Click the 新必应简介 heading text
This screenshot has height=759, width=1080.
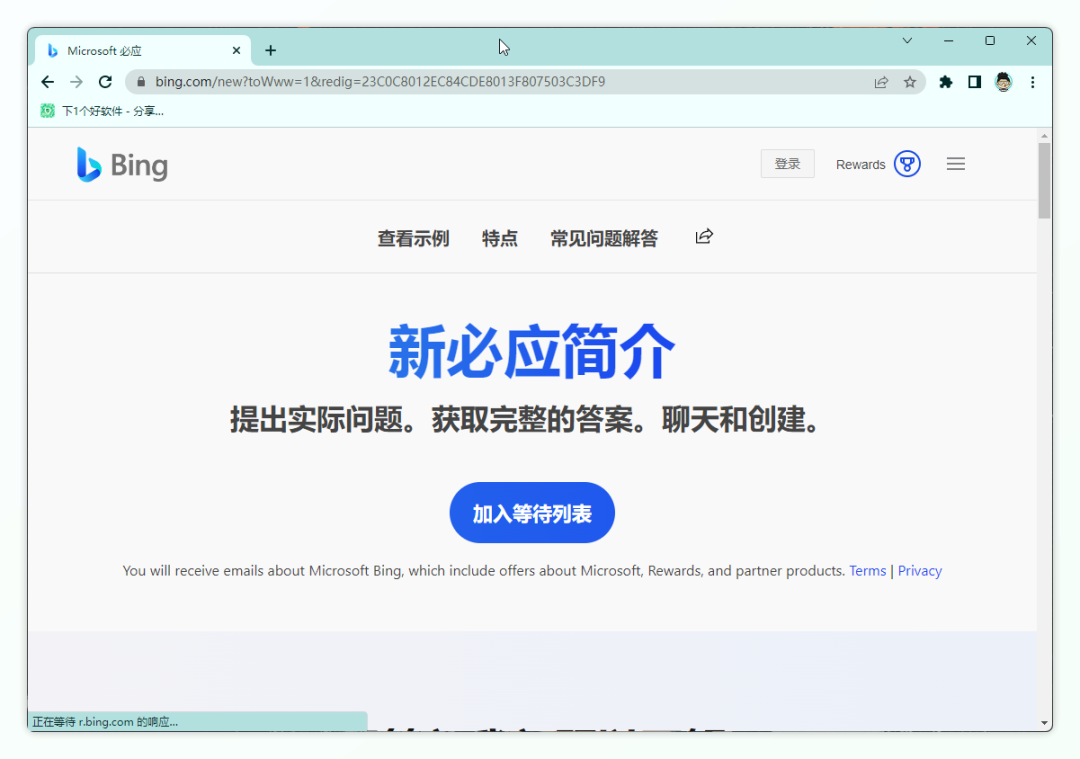[531, 351]
